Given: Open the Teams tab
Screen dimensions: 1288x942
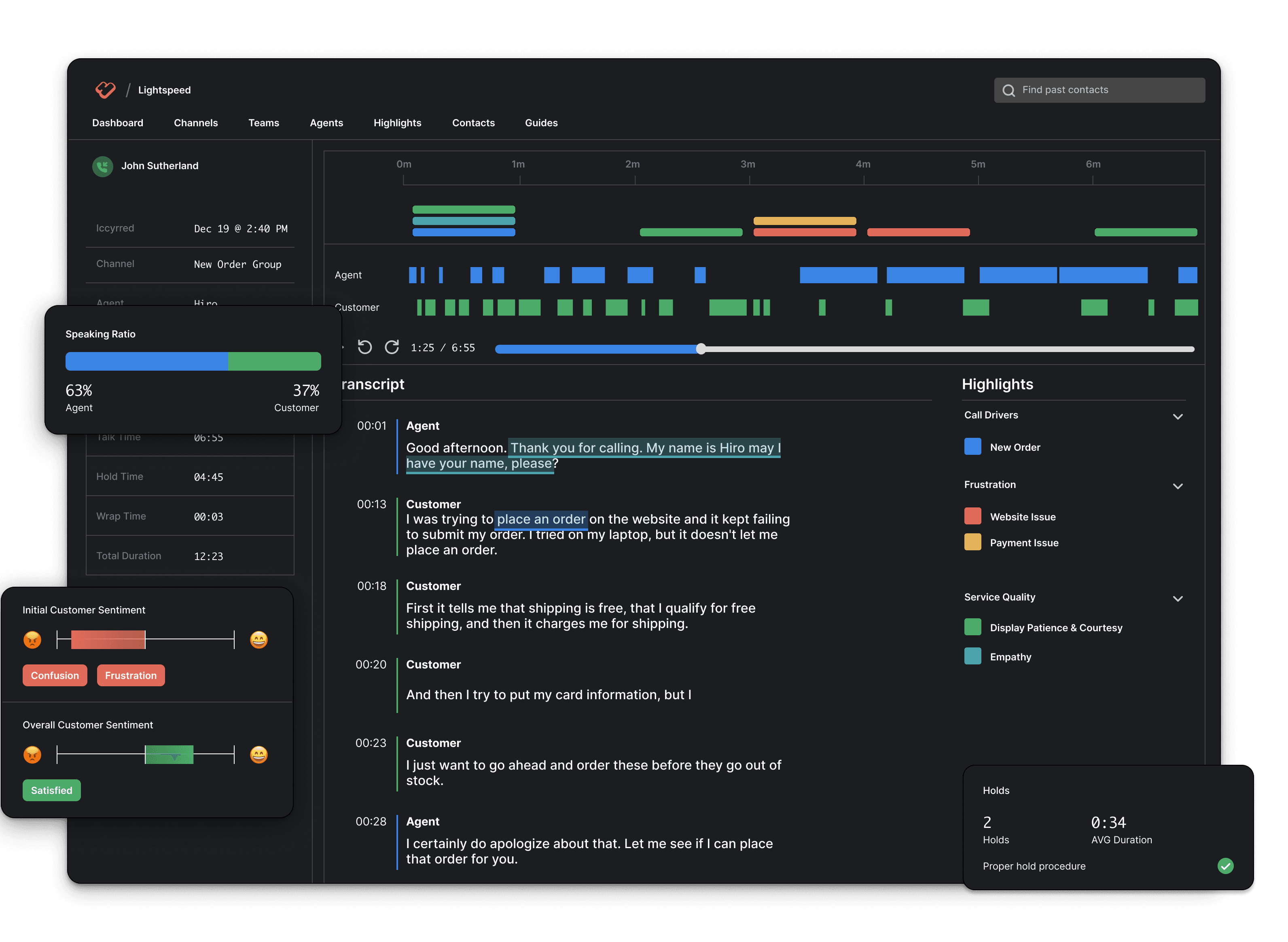Looking at the screenshot, I should (263, 123).
